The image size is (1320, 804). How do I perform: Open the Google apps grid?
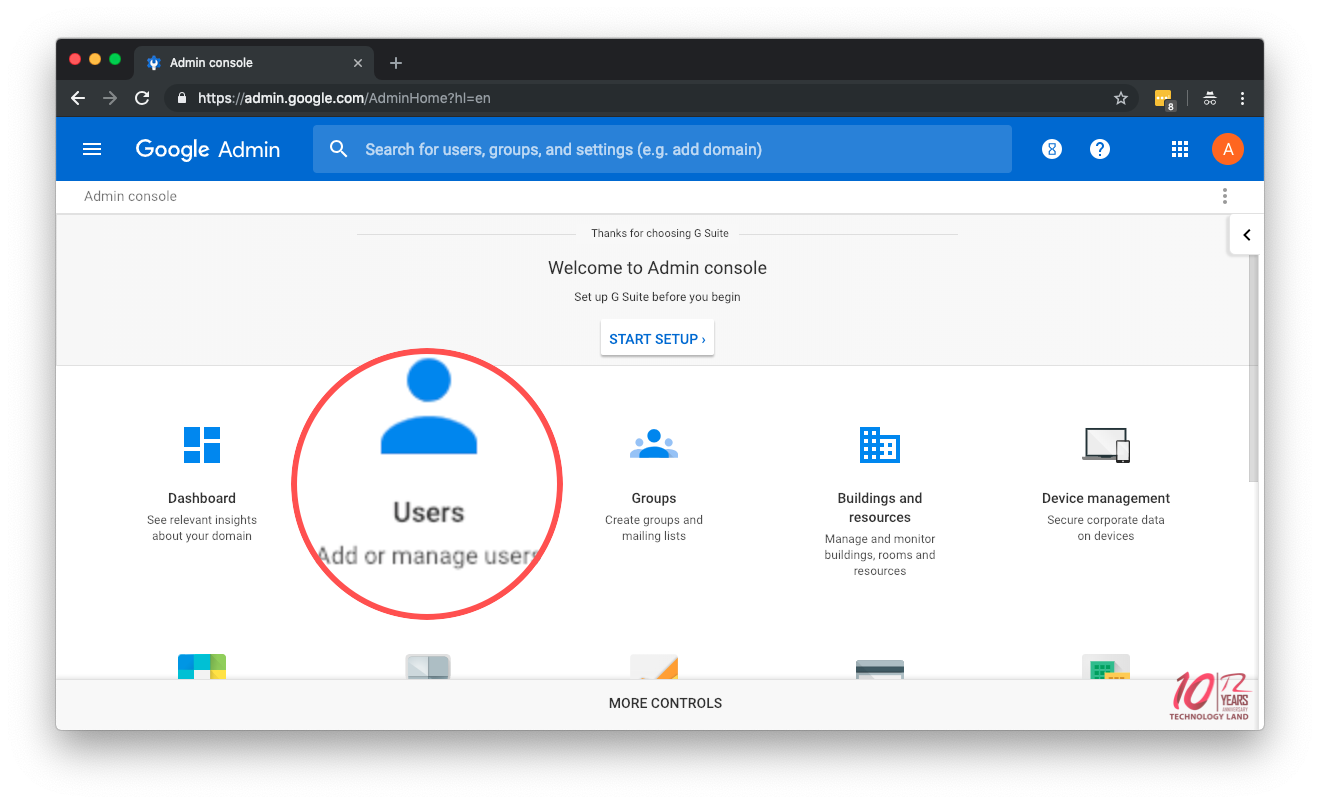(1179, 149)
